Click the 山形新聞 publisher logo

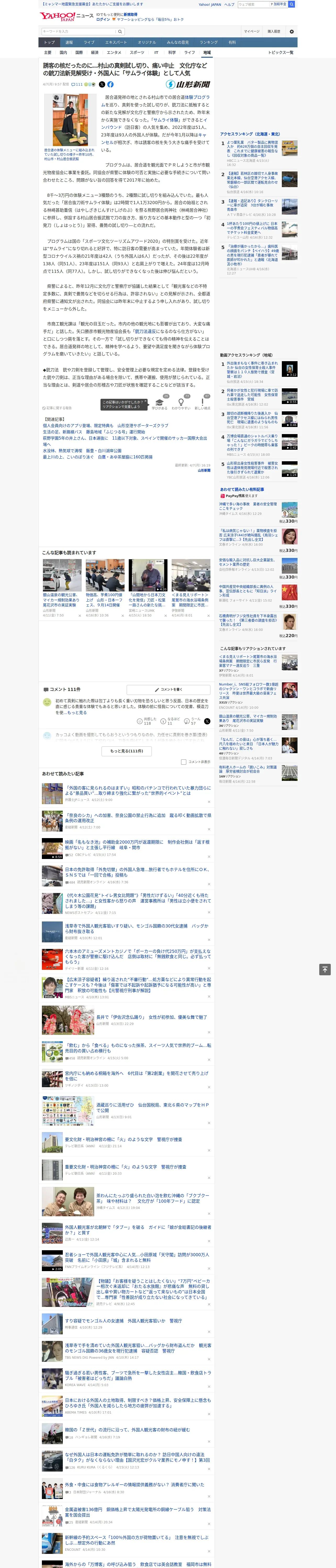(x=188, y=85)
